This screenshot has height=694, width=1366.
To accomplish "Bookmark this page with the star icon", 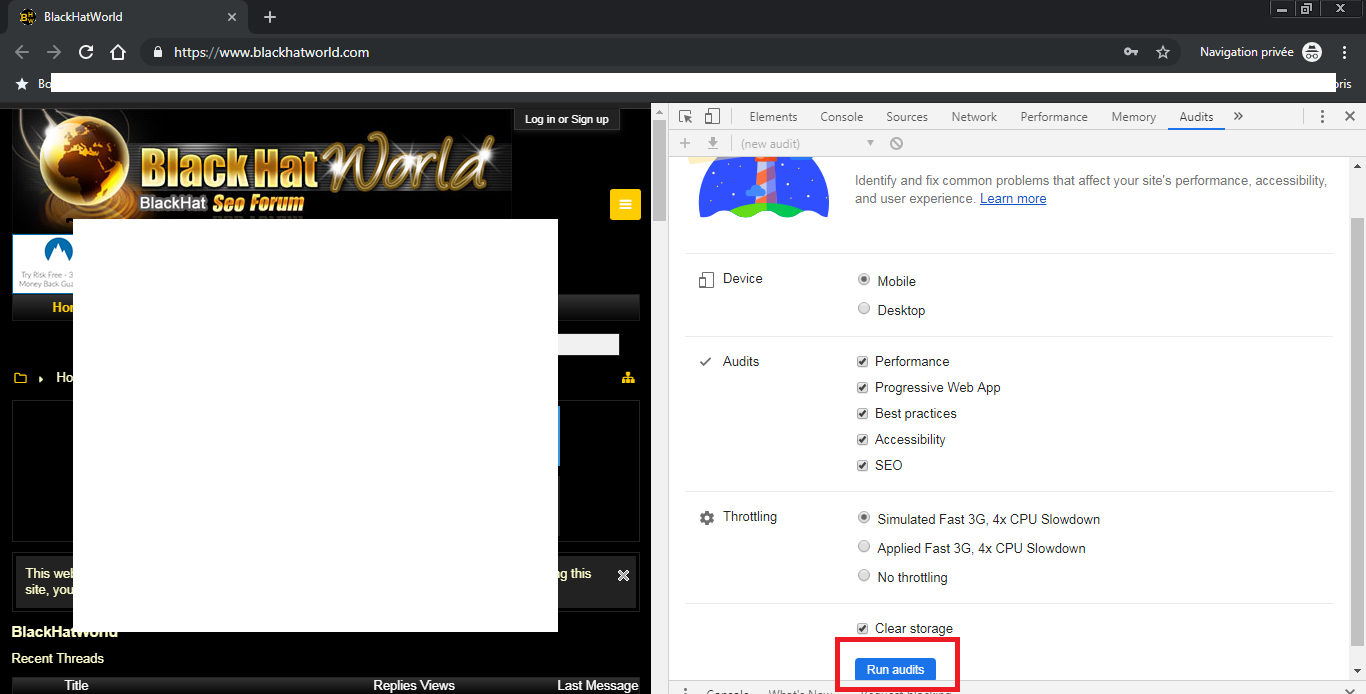I will 1163,52.
